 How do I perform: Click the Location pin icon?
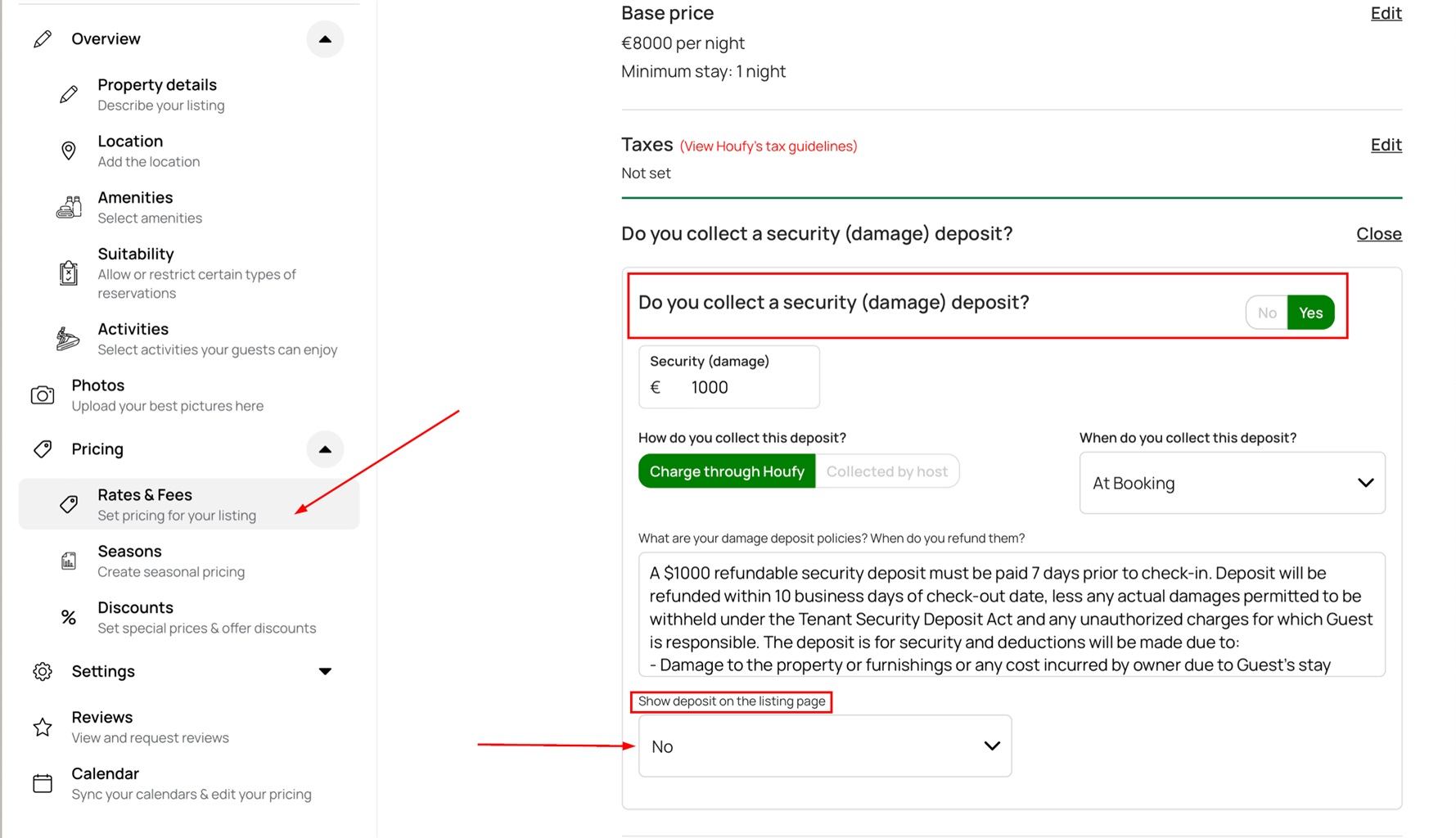(x=69, y=151)
